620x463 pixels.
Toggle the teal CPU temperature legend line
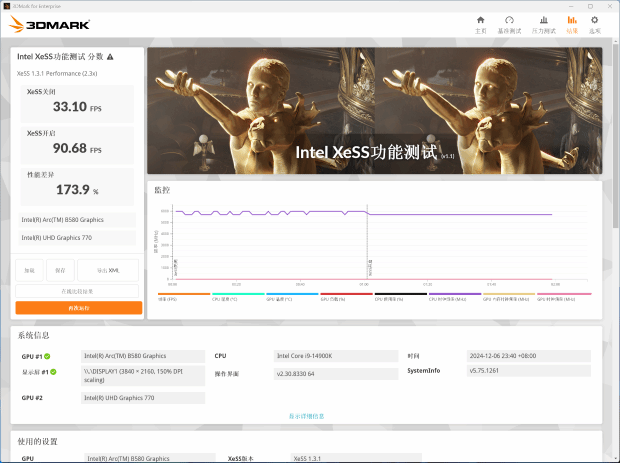[x=238, y=294]
